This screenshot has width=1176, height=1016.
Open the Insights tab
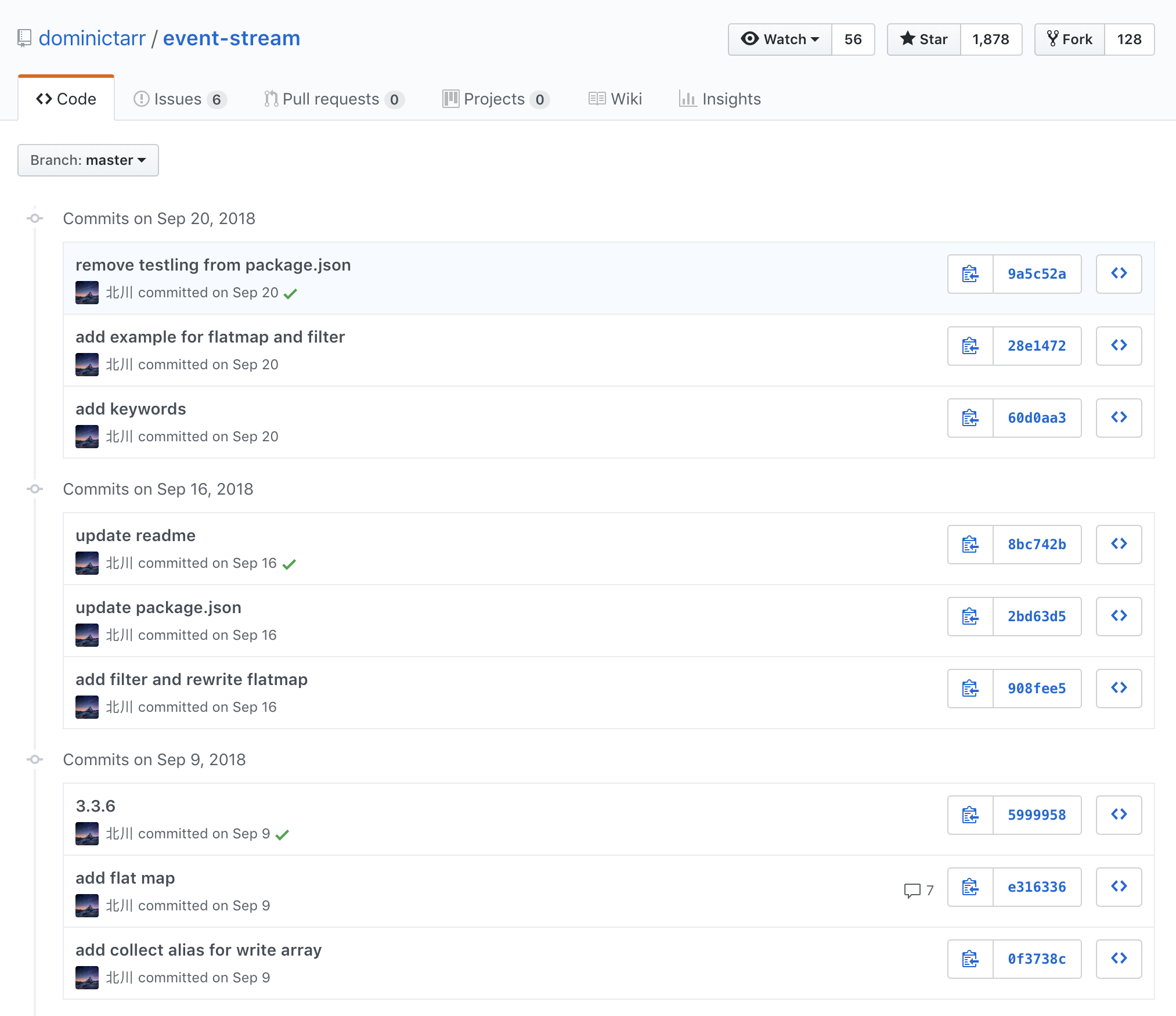720,99
